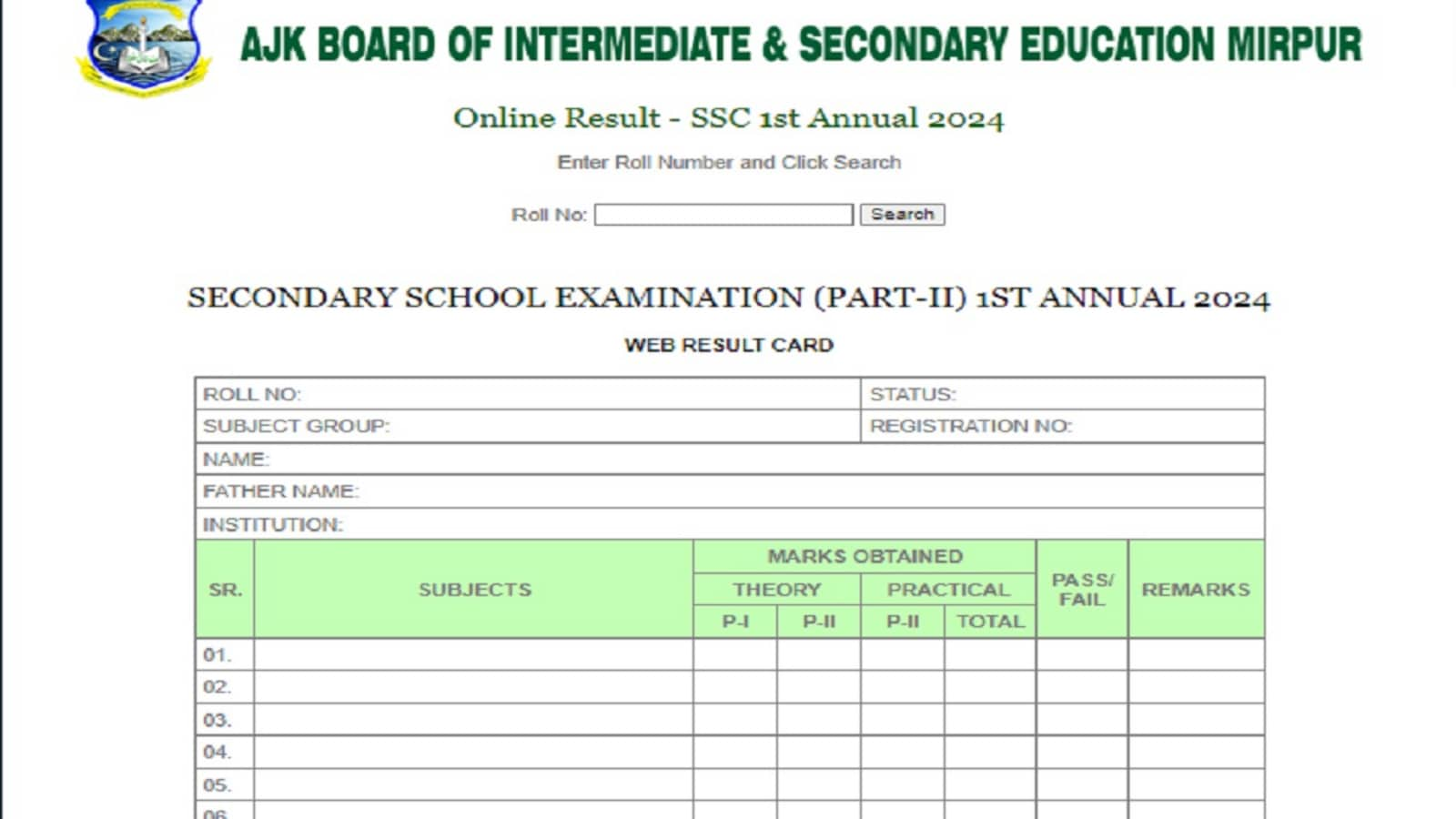The width and height of the screenshot is (1456, 819).
Task: Click the 'INSTITUTION:' row
Action: coord(730,524)
